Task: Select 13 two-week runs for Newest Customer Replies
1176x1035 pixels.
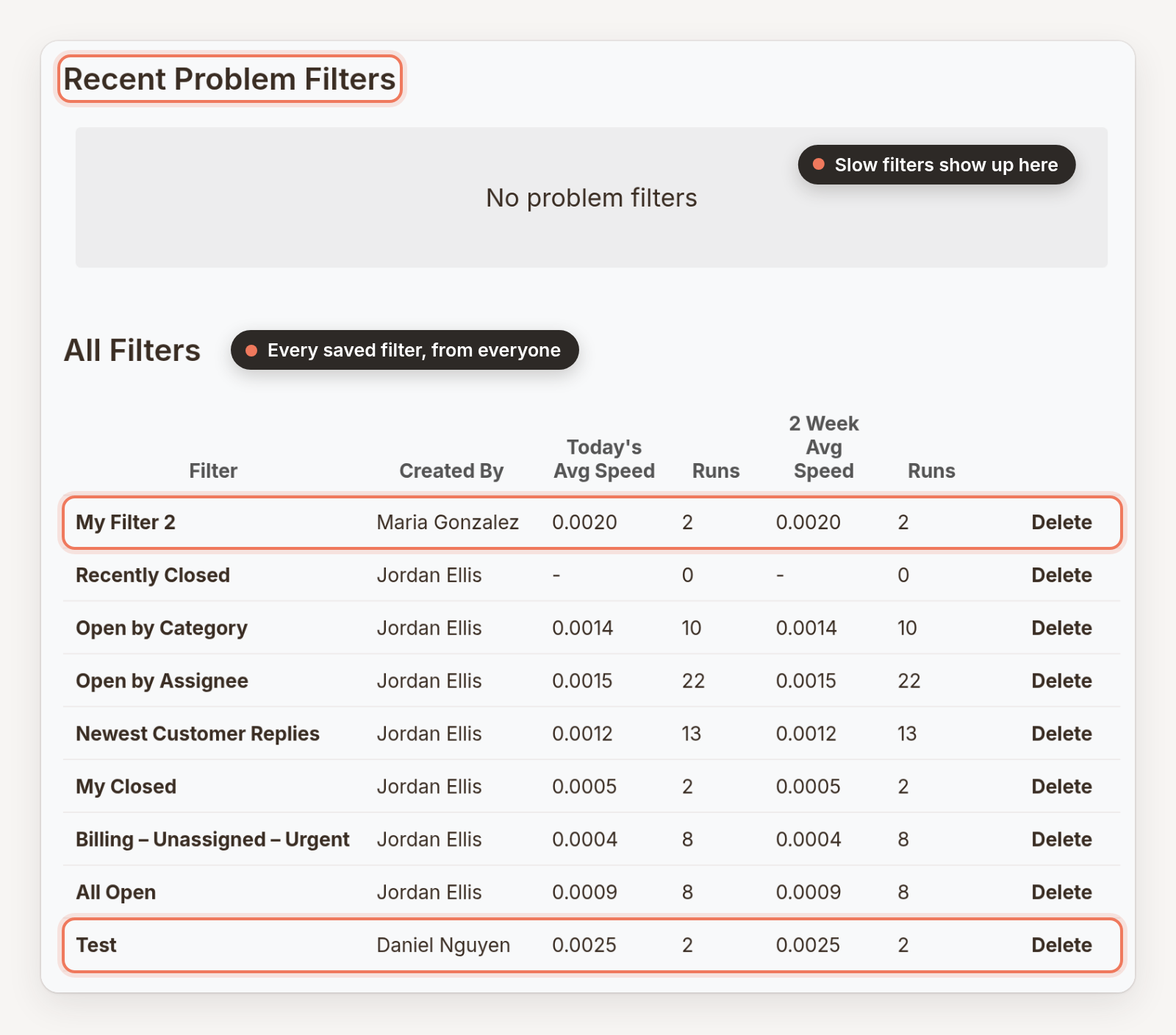Action: pyautogui.click(x=907, y=734)
